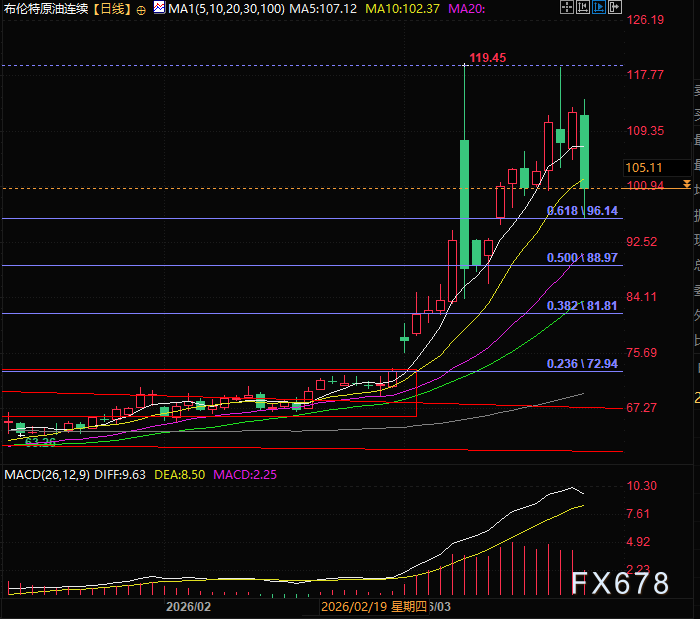Click the 0.500 \ 88.97 Fibonacci level label
Screen dimensions: 700x619
tap(583, 258)
